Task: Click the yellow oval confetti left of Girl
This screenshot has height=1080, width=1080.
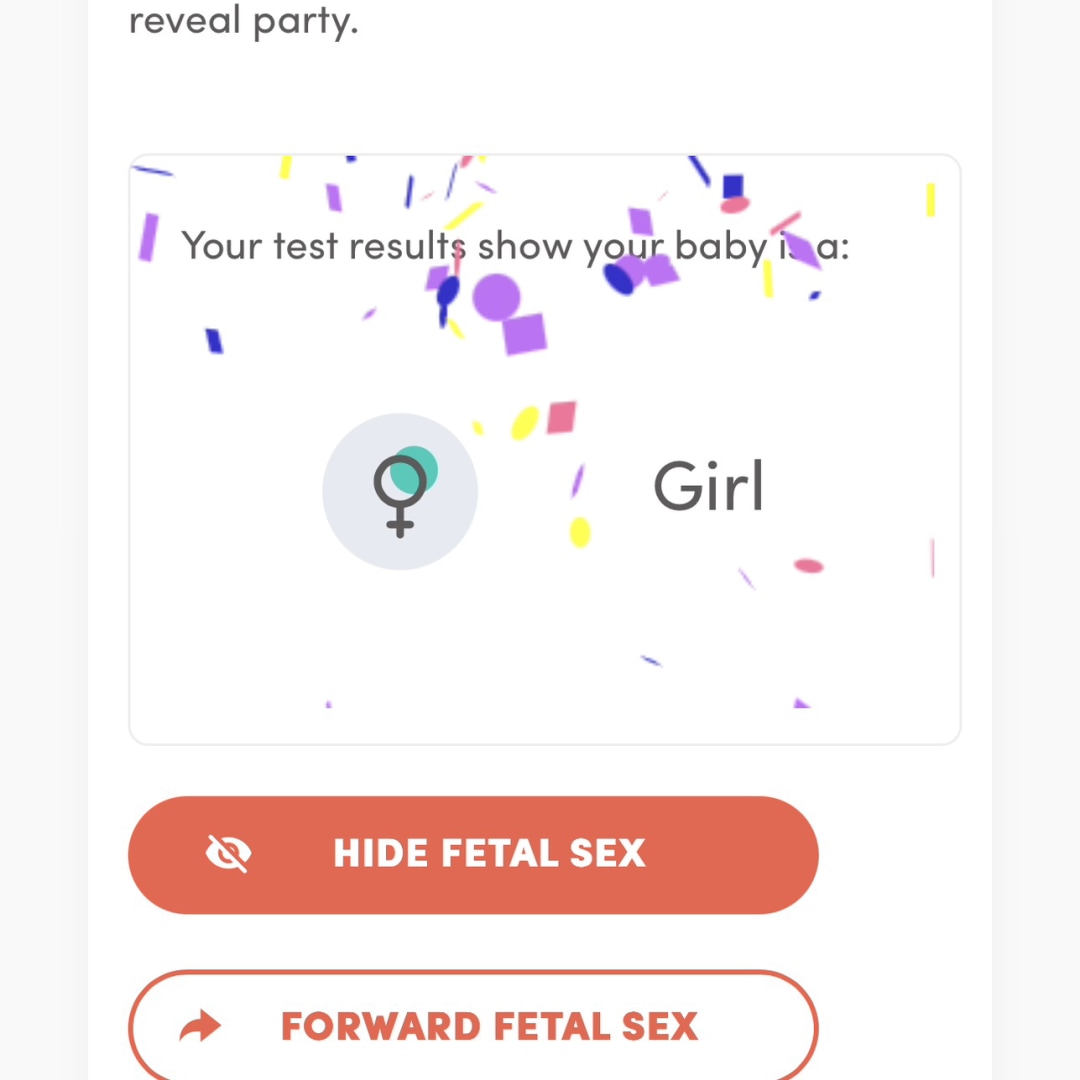Action: 580,532
